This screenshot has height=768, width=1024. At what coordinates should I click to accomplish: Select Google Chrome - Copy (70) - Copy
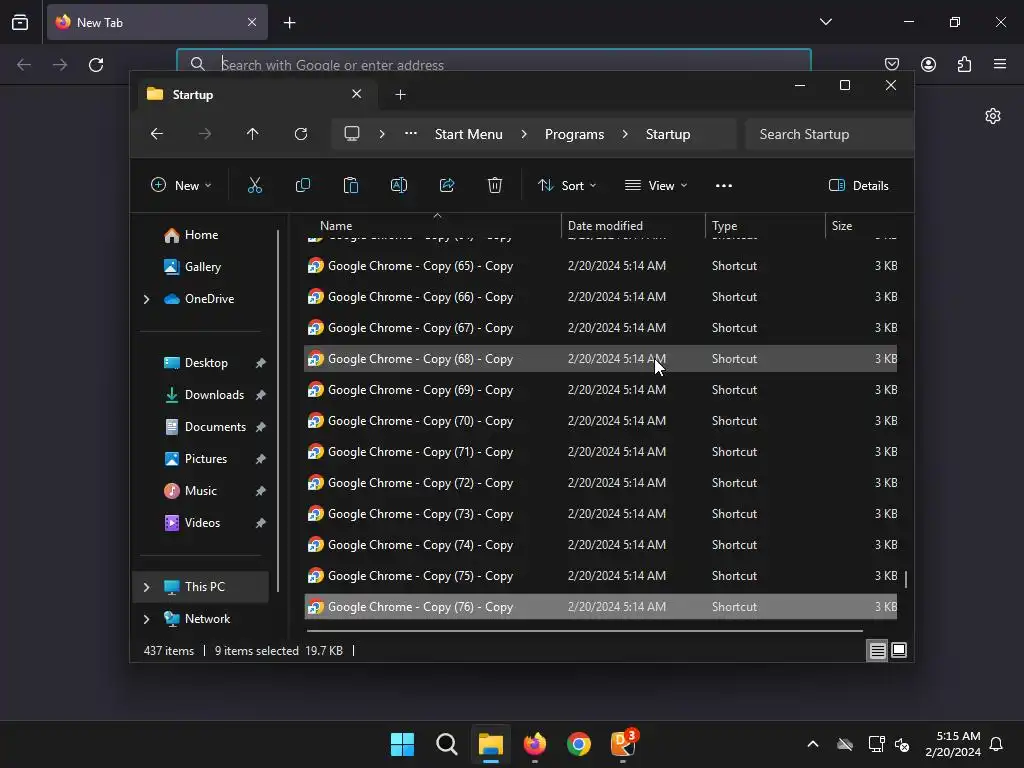point(600,421)
